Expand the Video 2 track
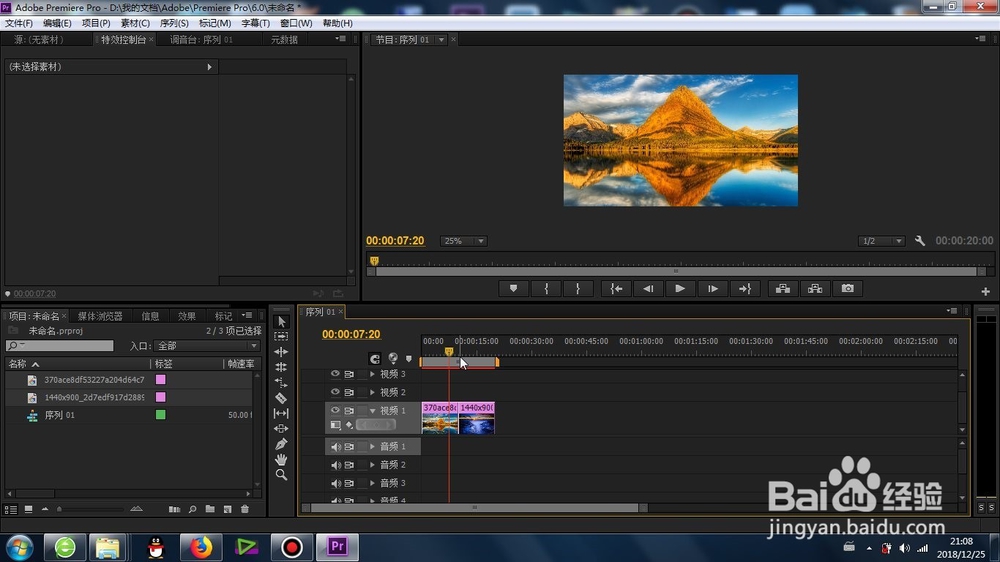The height and width of the screenshot is (562, 1000). (372, 392)
